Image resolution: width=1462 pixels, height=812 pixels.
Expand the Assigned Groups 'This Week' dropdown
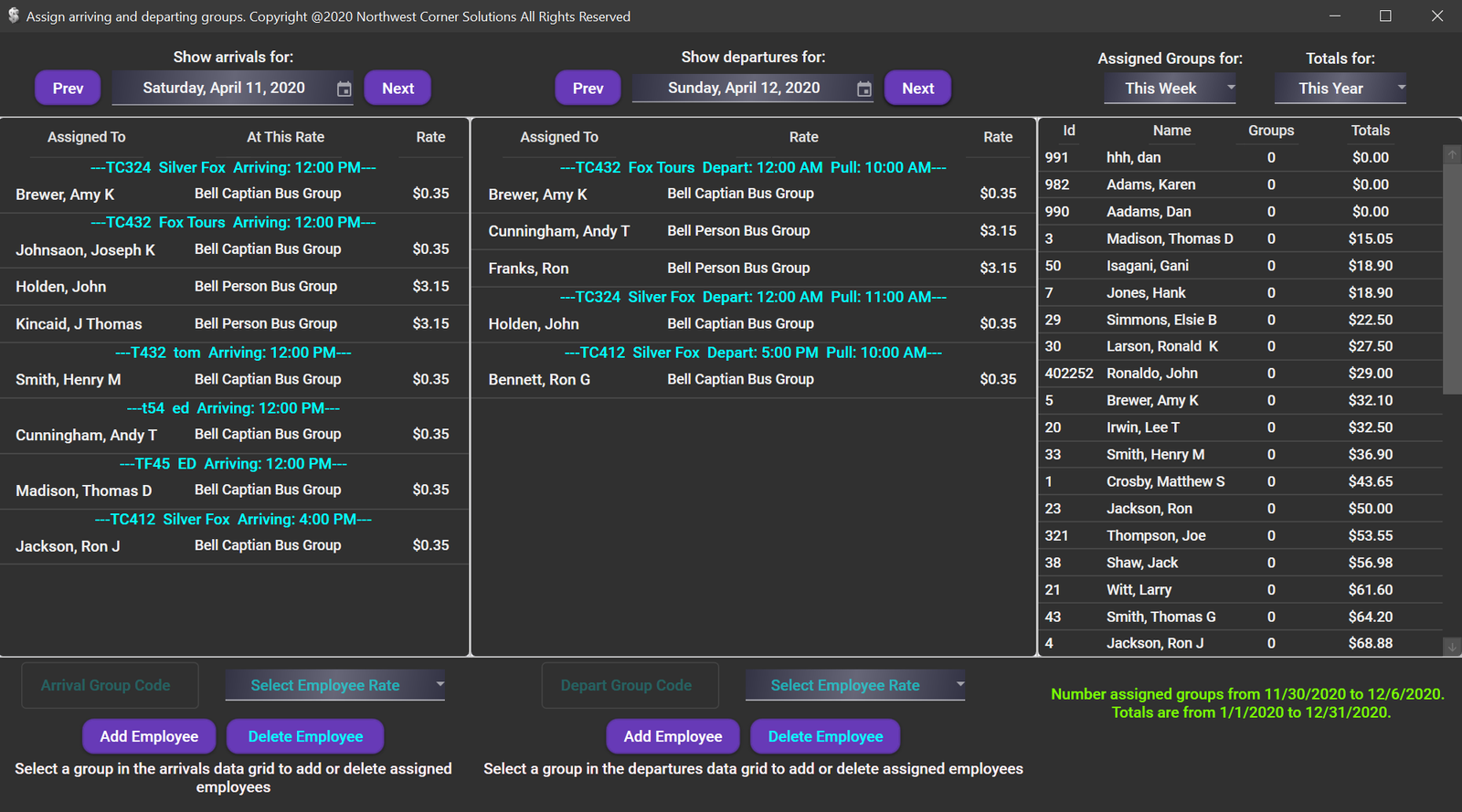(x=1231, y=88)
